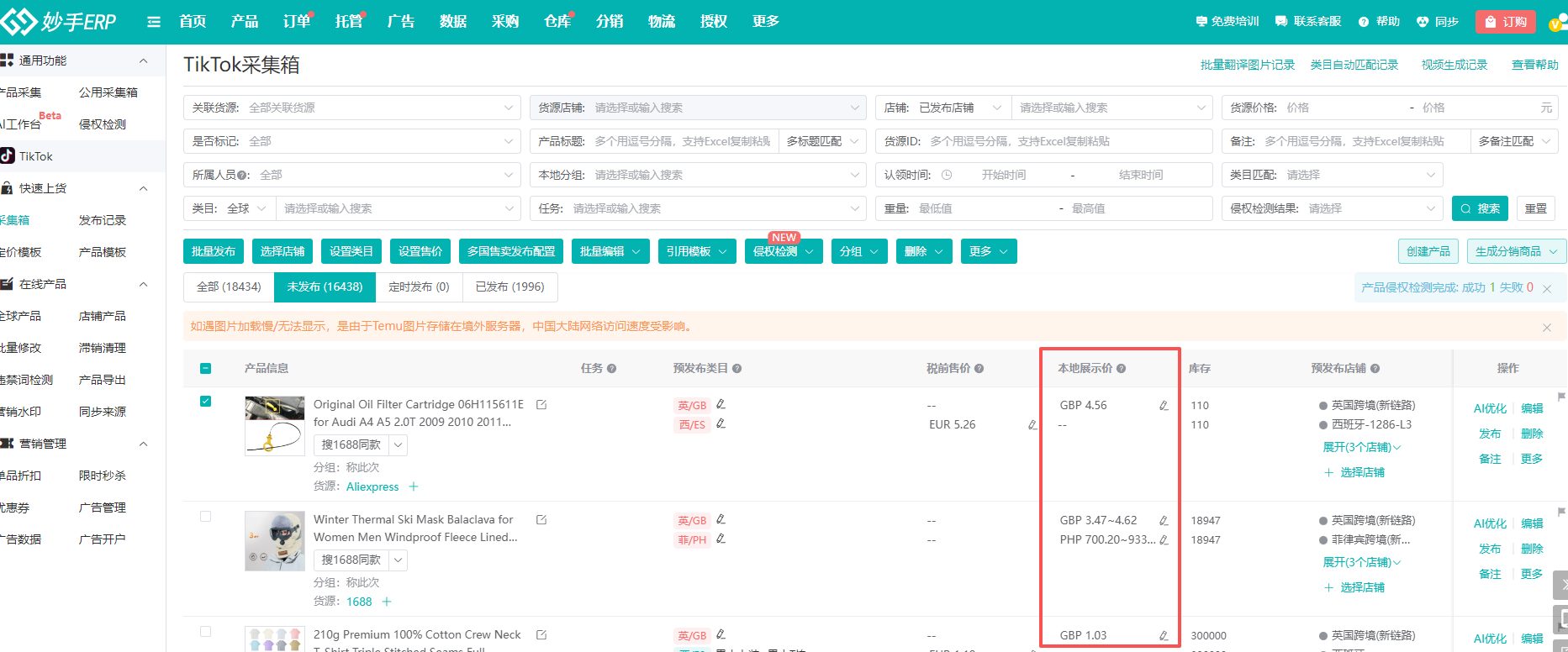Expand 展开(3个店铺) for first product
Viewport: 1568px width, 652px height.
pos(1361,447)
